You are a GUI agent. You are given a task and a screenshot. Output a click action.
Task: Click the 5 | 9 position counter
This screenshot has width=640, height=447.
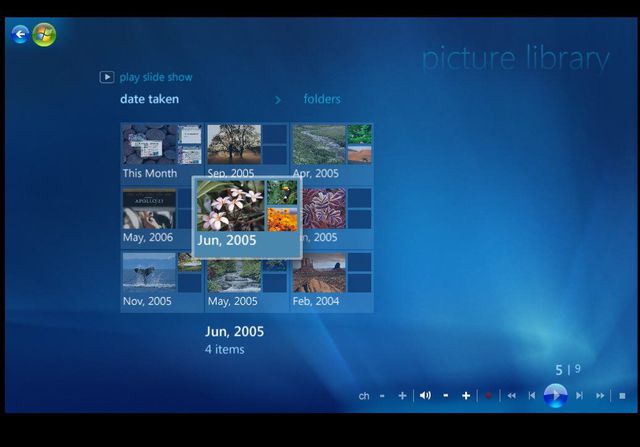tap(568, 370)
